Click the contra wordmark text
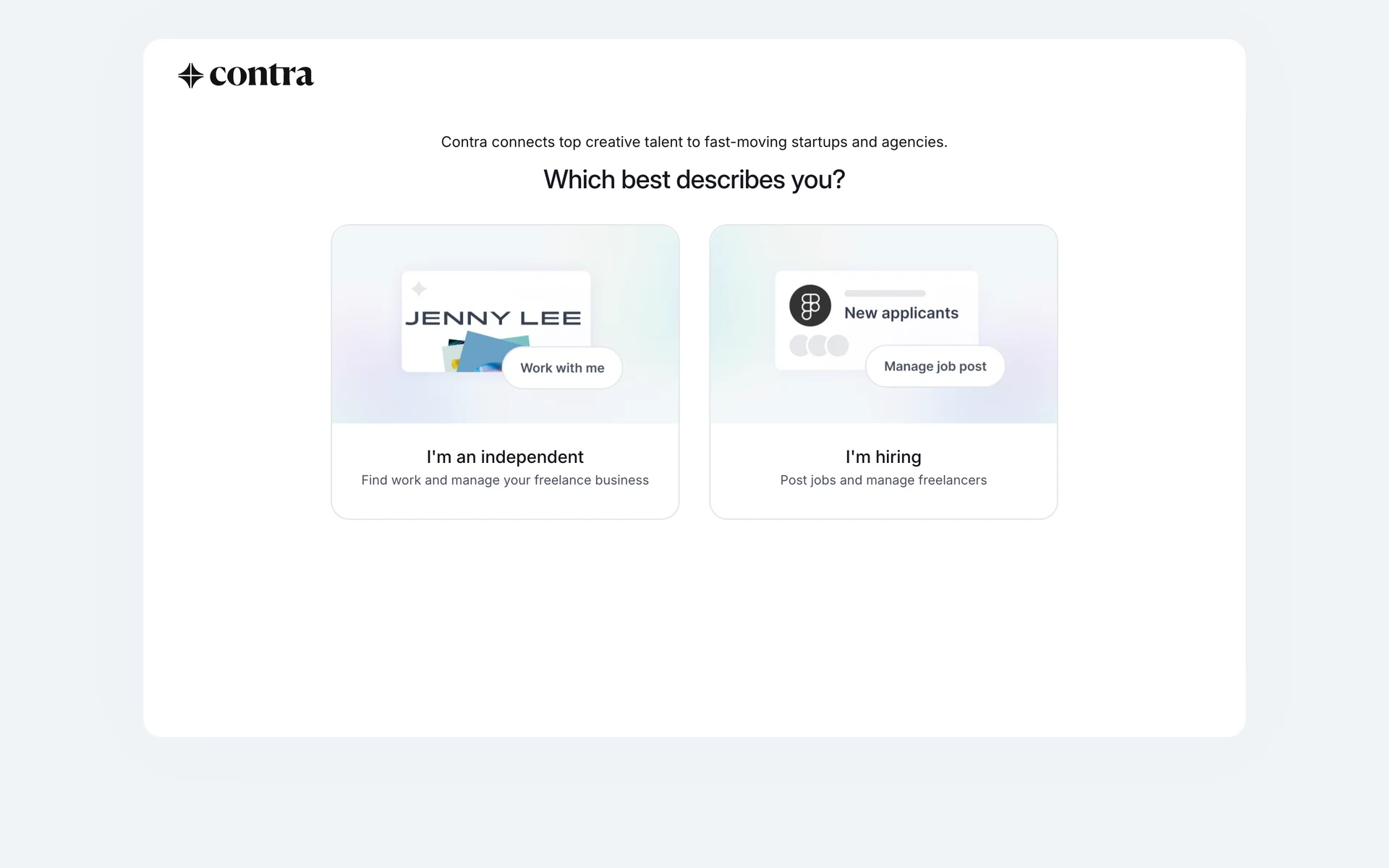This screenshot has width=1389, height=868. pyautogui.click(x=261, y=75)
